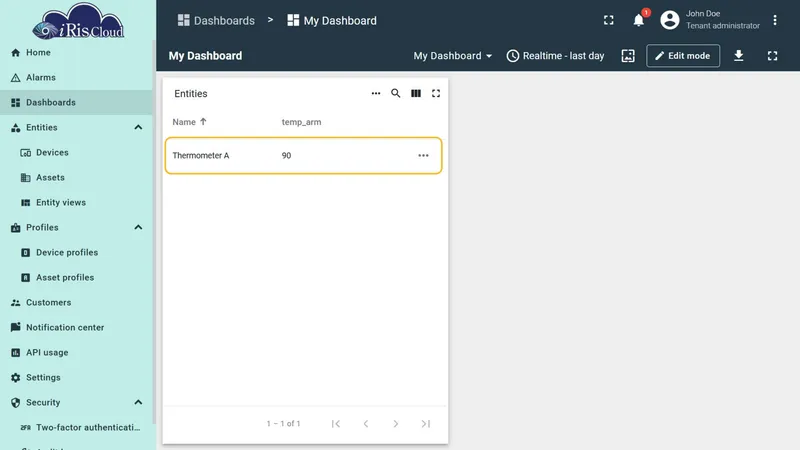Toggle fullscreen icon in dashboard toolbar
Screen dimensions: 800x450
pos(772,56)
